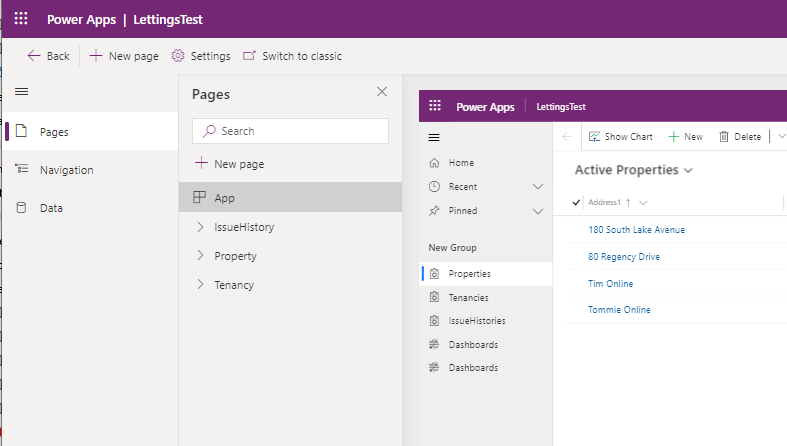This screenshot has height=446, width=787.
Task: Select the App item in Pages list
Action: click(290, 197)
